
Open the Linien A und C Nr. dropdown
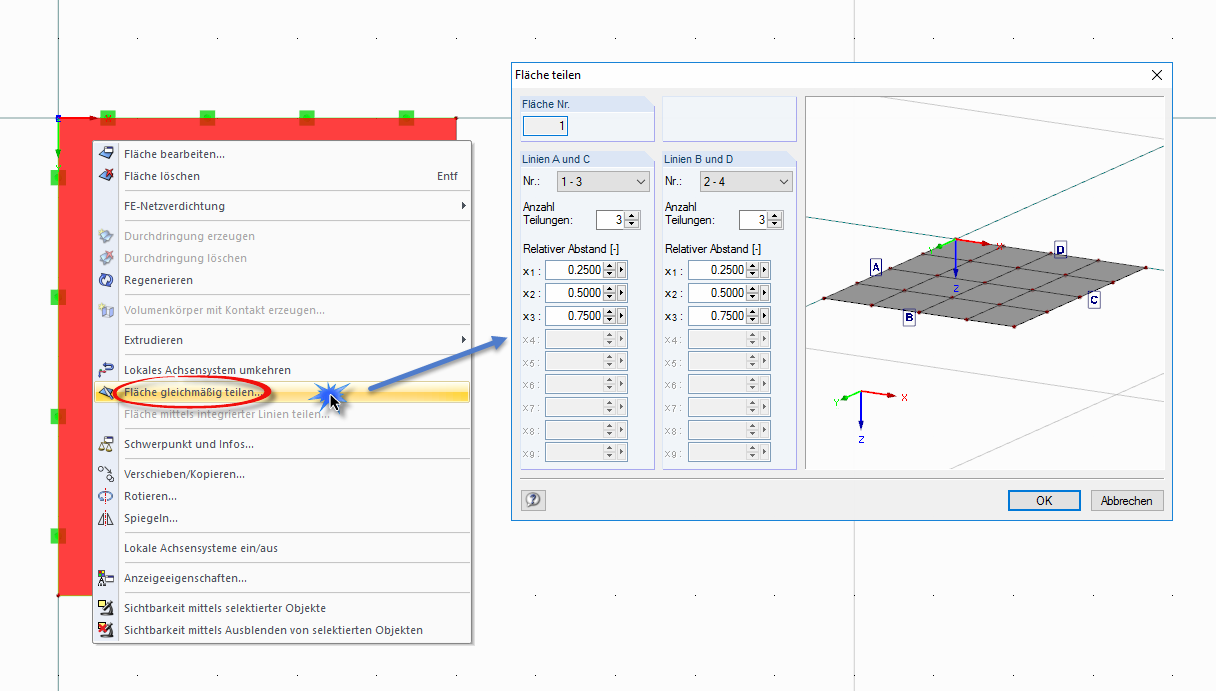click(x=602, y=182)
